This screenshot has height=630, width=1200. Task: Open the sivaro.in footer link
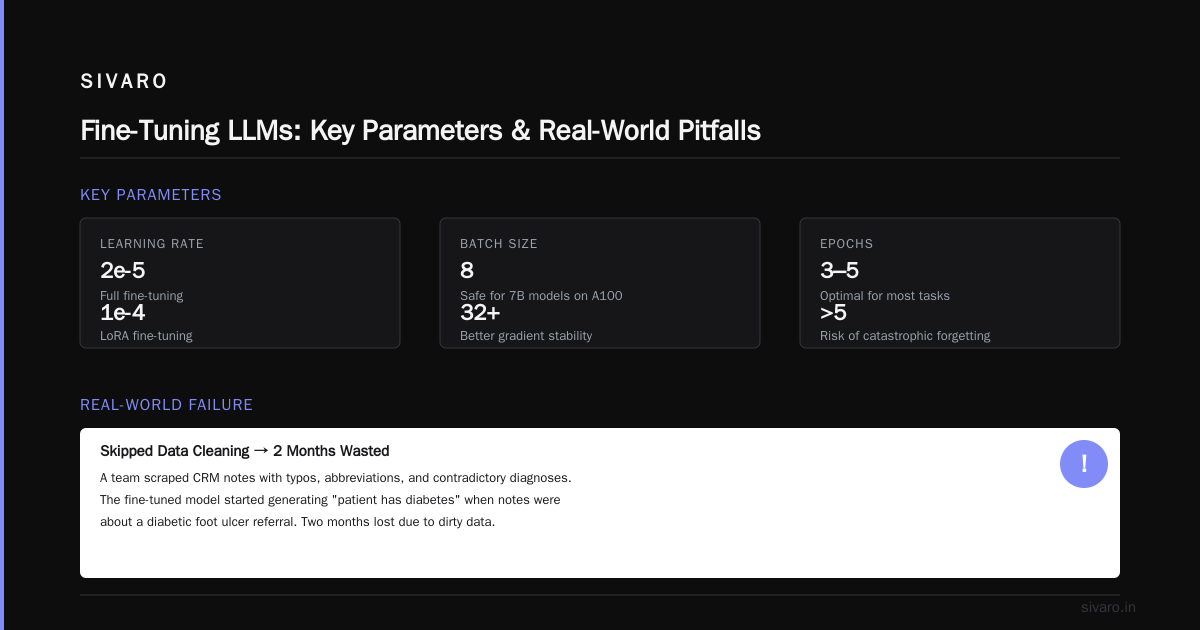click(1108, 607)
